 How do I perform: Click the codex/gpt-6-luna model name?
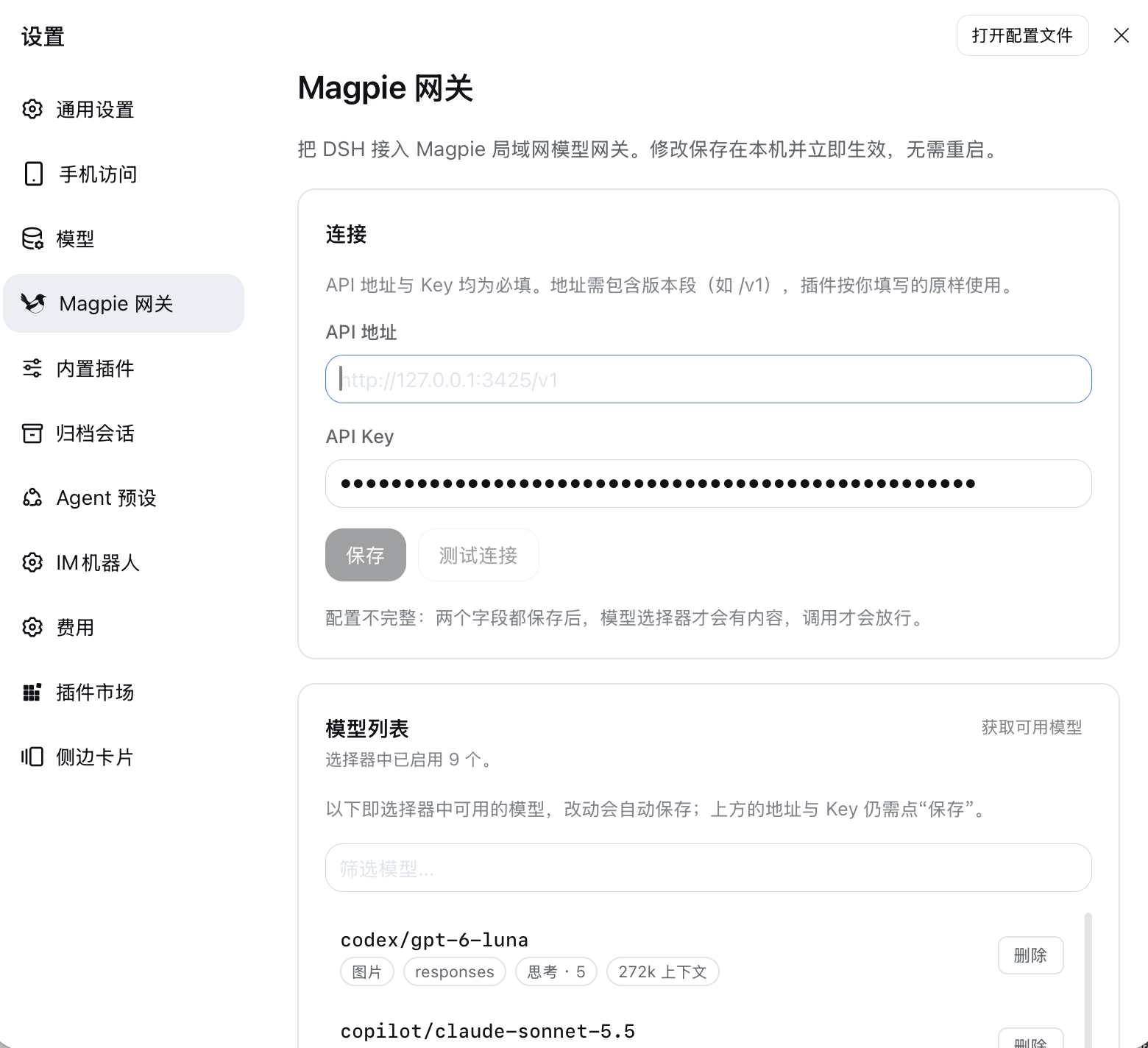(x=434, y=940)
